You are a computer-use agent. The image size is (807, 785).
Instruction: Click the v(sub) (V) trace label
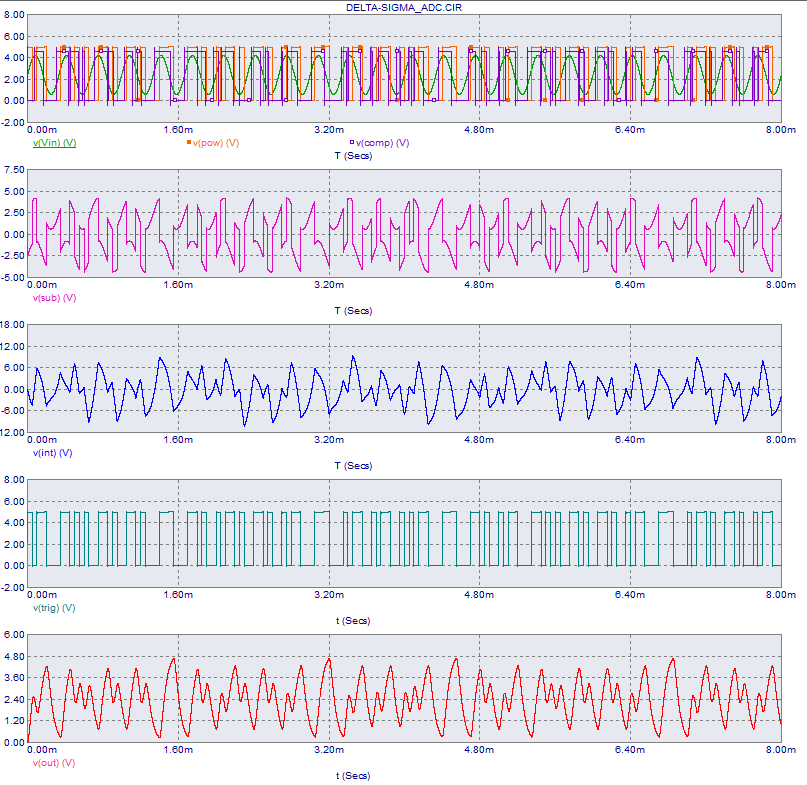(x=55, y=298)
